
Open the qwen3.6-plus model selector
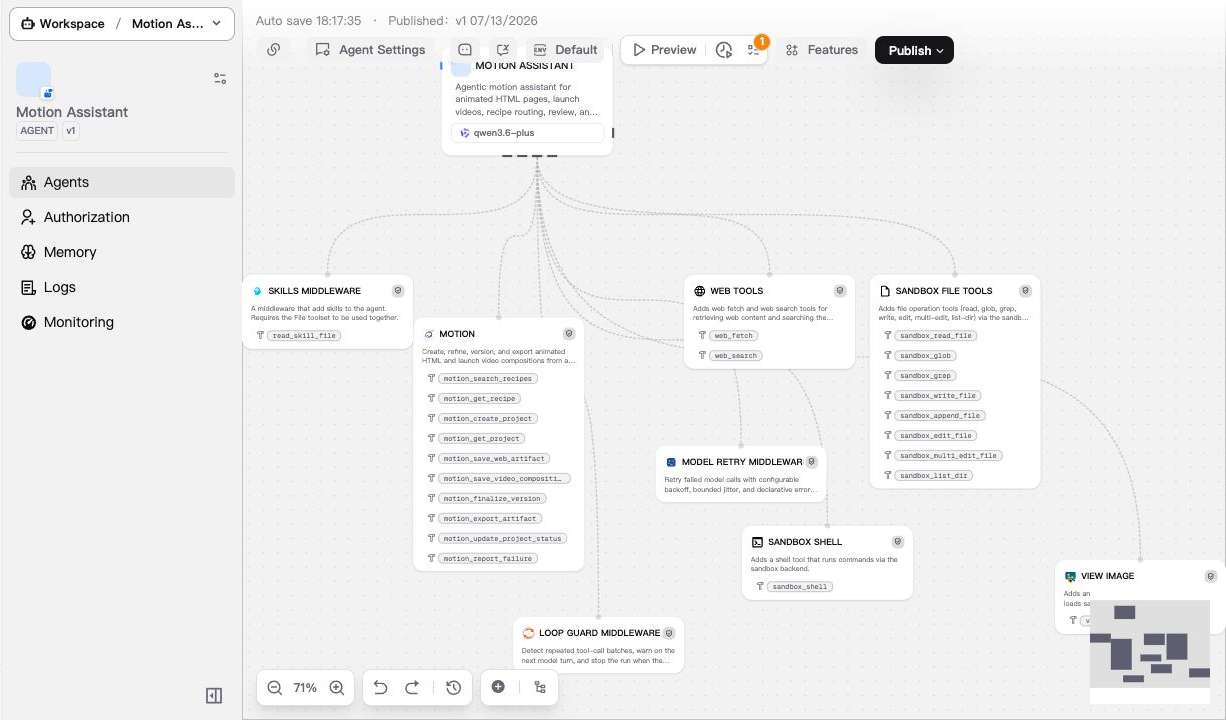click(x=527, y=133)
